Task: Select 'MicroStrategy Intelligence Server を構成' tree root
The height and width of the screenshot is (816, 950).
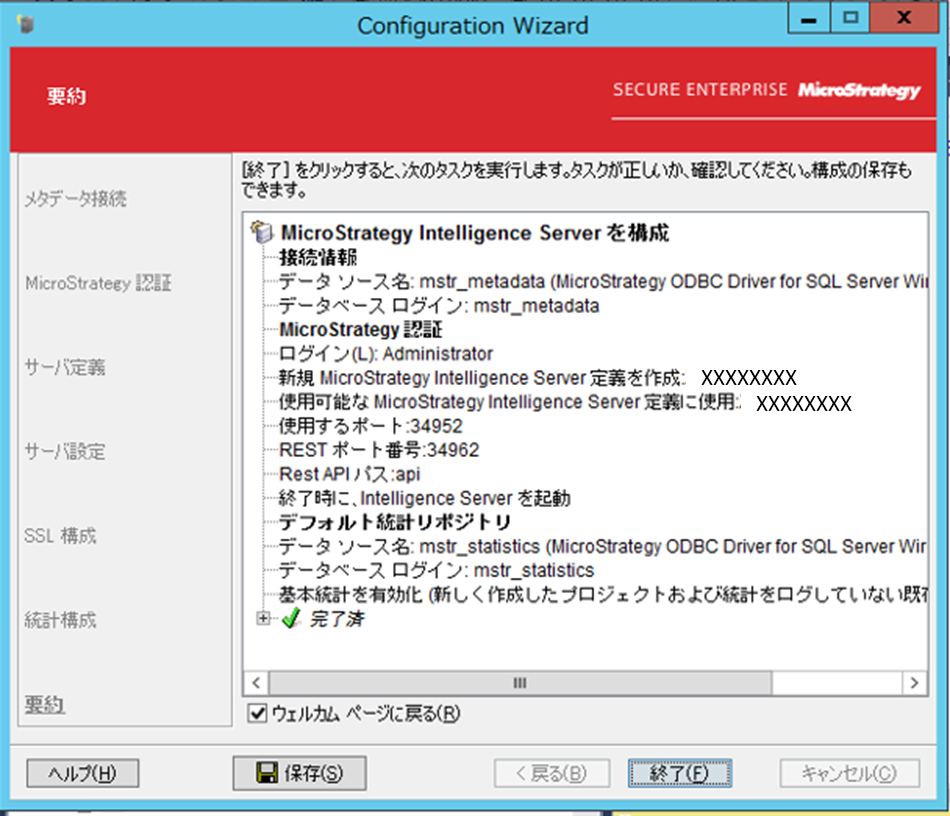Action: click(475, 233)
